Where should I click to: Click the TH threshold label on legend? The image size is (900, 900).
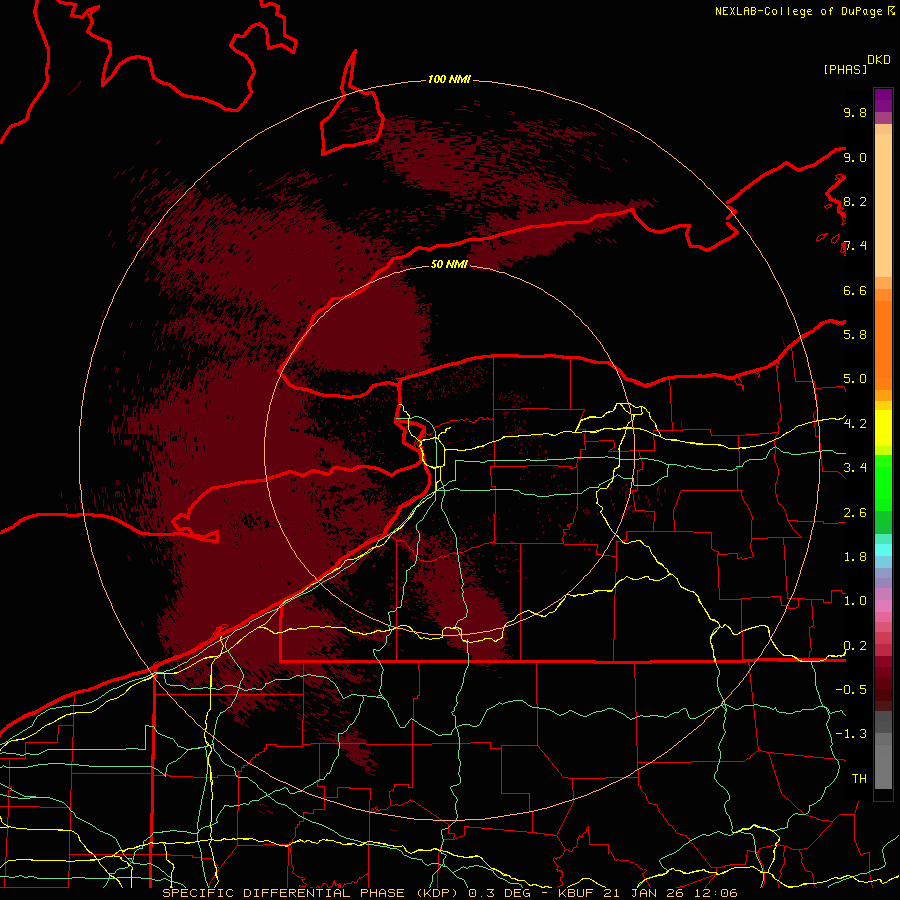[x=859, y=778]
